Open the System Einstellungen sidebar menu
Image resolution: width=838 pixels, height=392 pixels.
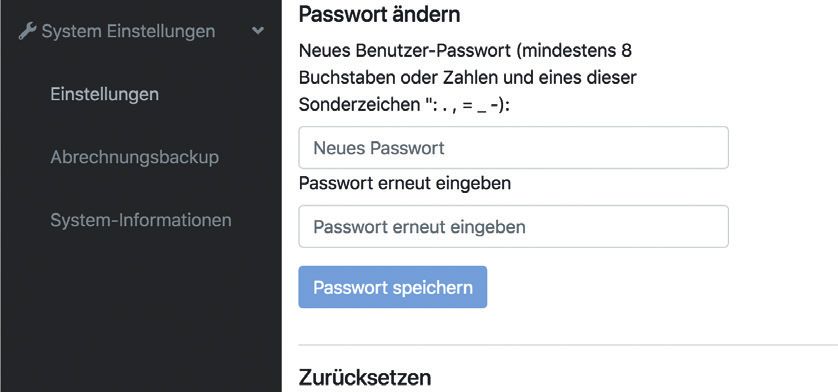(128, 32)
